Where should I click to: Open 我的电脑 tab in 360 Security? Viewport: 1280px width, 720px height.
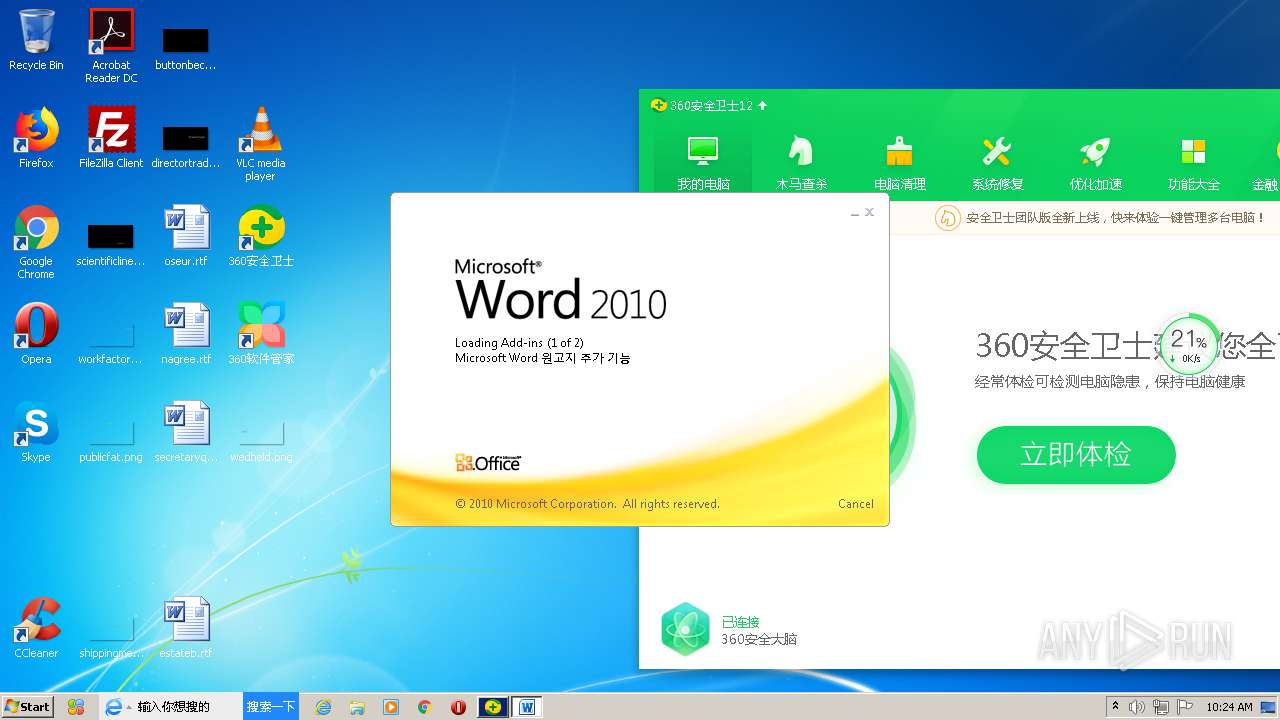[x=703, y=163]
